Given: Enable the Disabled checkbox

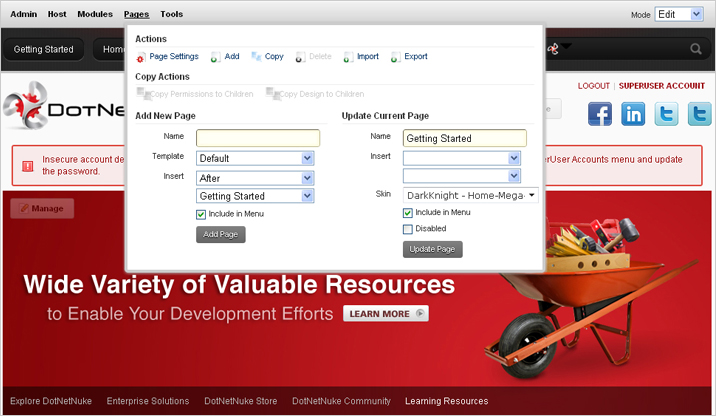Looking at the screenshot, I should click(408, 229).
